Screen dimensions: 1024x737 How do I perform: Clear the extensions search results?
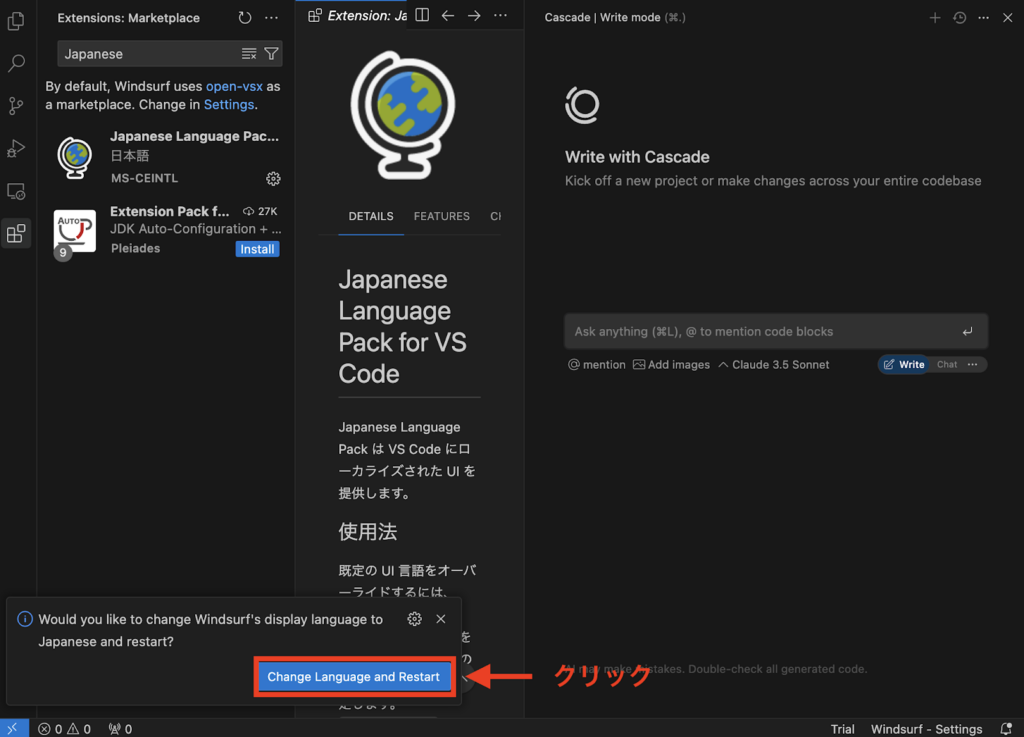(x=249, y=54)
